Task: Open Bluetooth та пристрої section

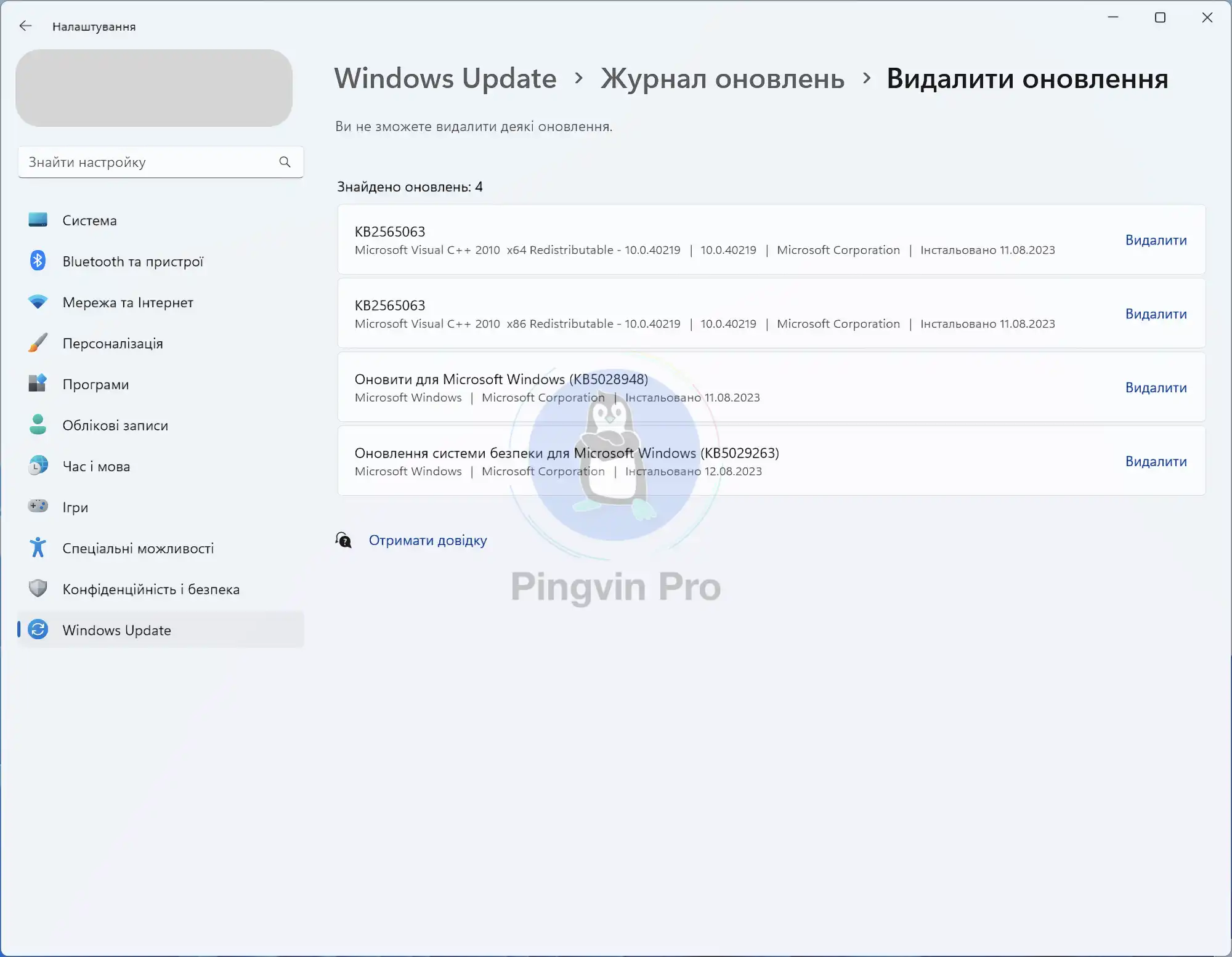Action: (x=161, y=261)
